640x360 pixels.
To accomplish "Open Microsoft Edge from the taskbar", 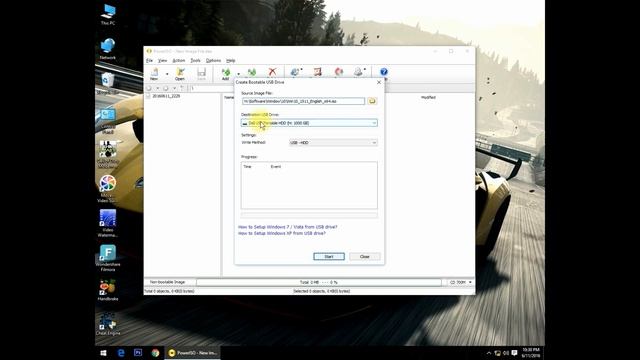I will (121, 353).
